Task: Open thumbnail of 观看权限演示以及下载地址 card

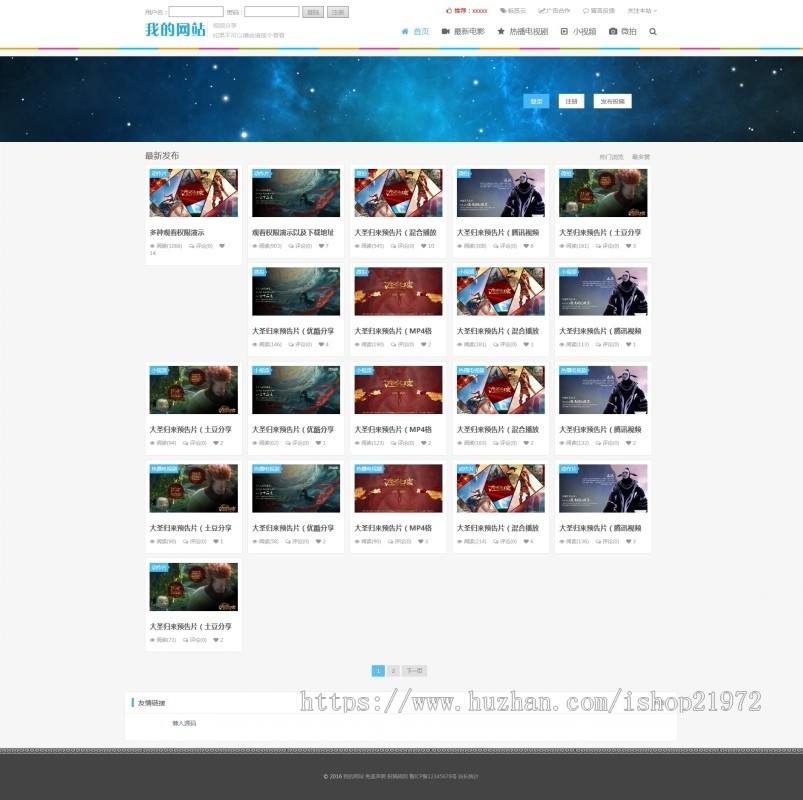Action: click(x=296, y=193)
